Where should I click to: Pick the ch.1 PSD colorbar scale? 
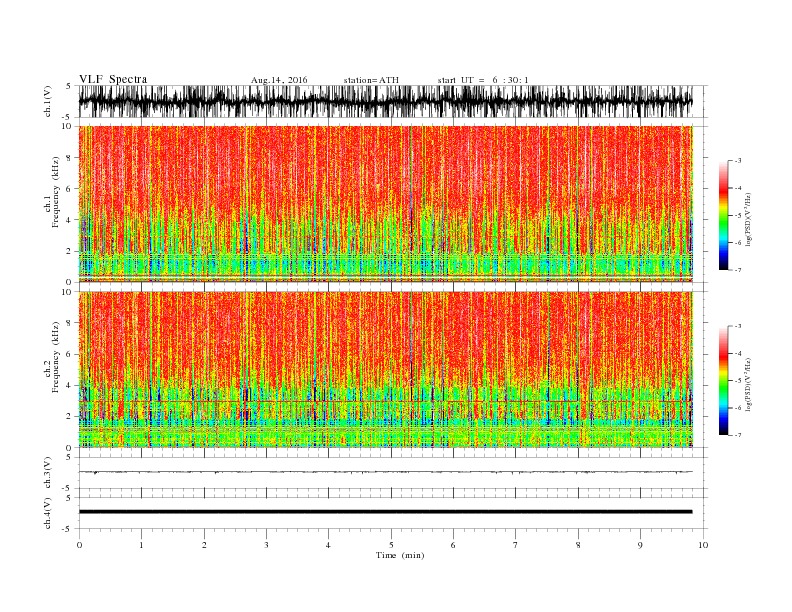click(723, 216)
